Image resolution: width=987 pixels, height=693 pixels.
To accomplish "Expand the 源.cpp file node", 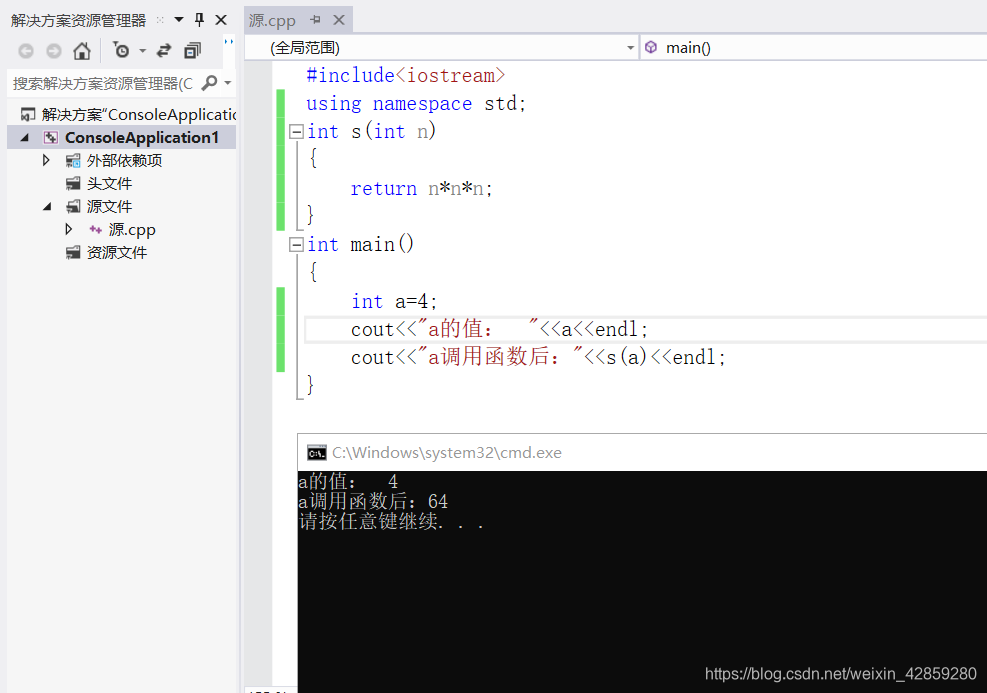I will pos(69,229).
